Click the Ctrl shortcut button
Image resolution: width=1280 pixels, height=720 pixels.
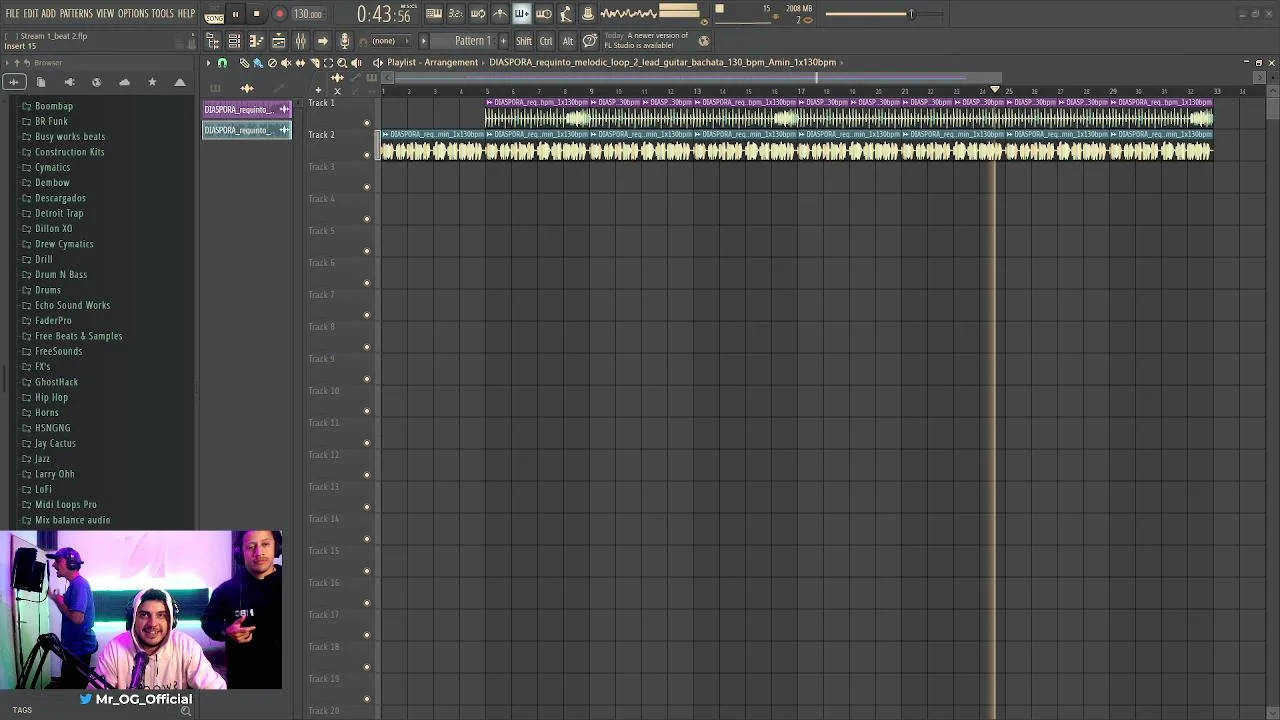(x=546, y=41)
